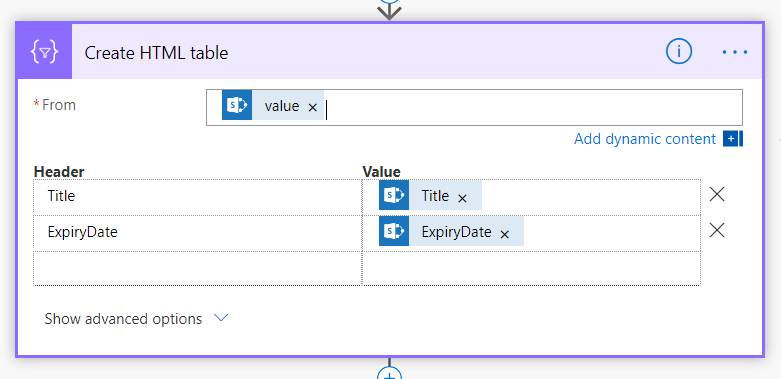Expand Show advanced options
The height and width of the screenshot is (379, 781).
(x=136, y=319)
